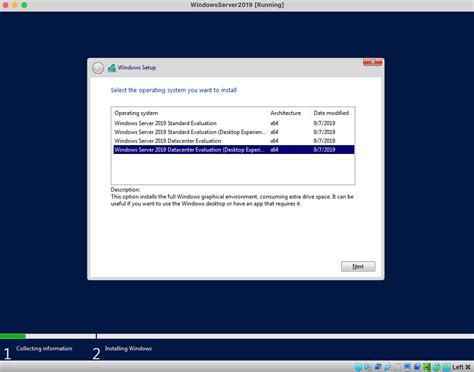Viewport: 474px width, 372px height.
Task: Close the Windows Setup dialog
Action: [372, 62]
